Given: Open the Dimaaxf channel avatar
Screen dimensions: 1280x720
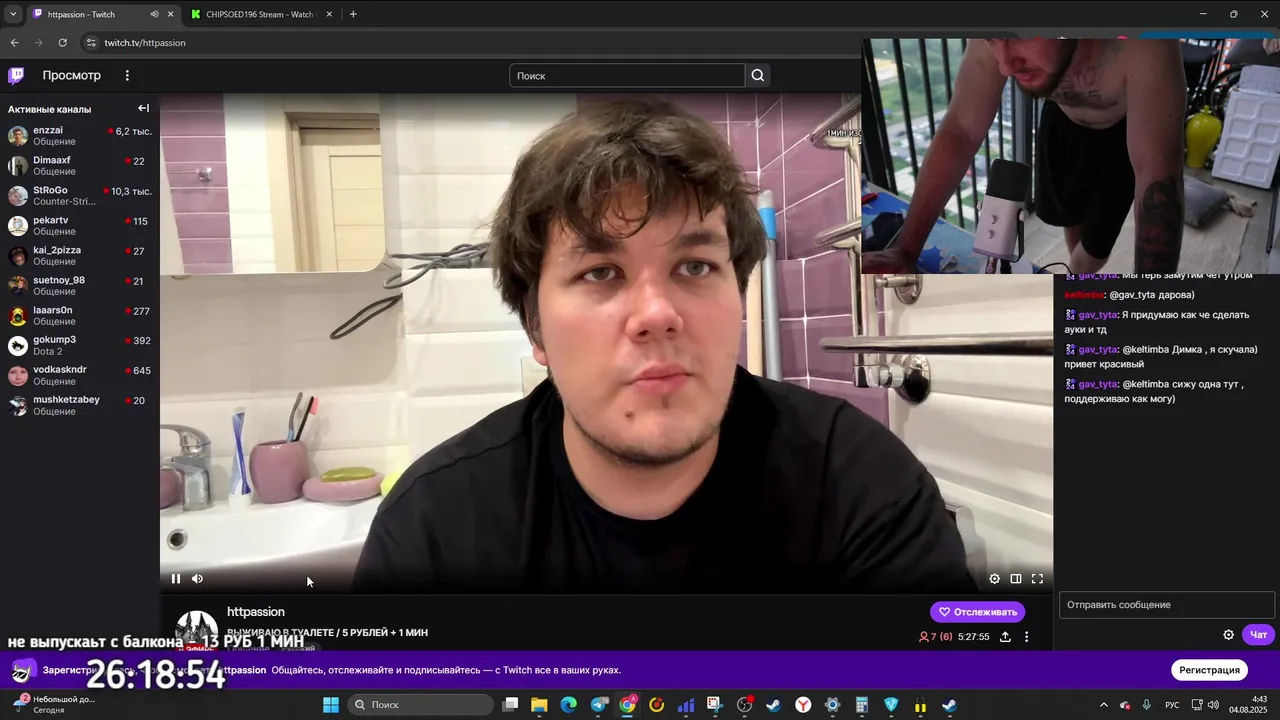Looking at the screenshot, I should [x=18, y=166].
